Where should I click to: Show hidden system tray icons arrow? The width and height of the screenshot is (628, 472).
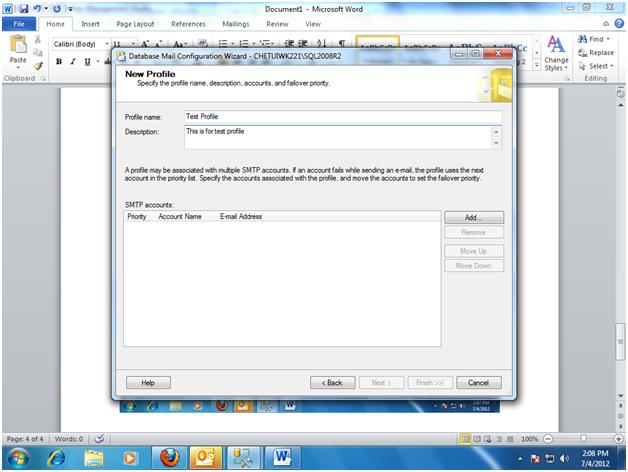coord(520,459)
